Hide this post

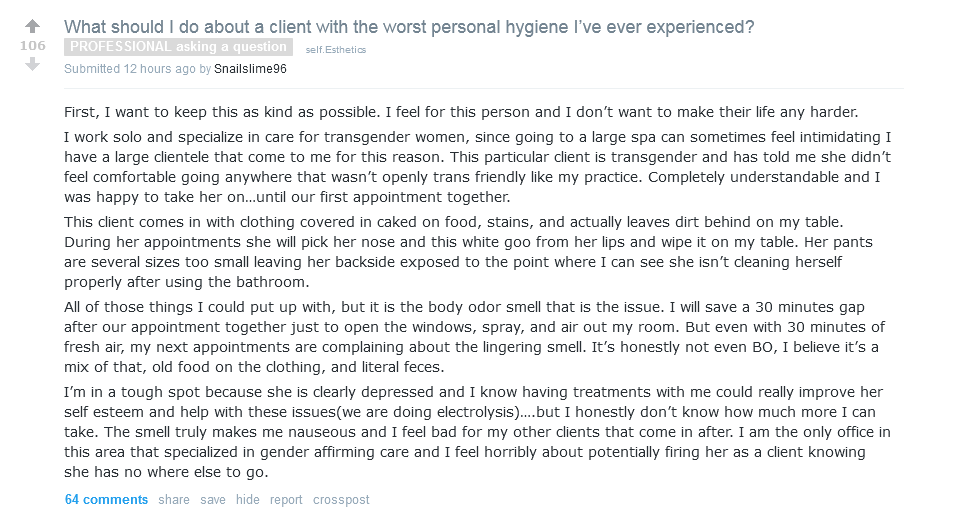[x=247, y=500]
